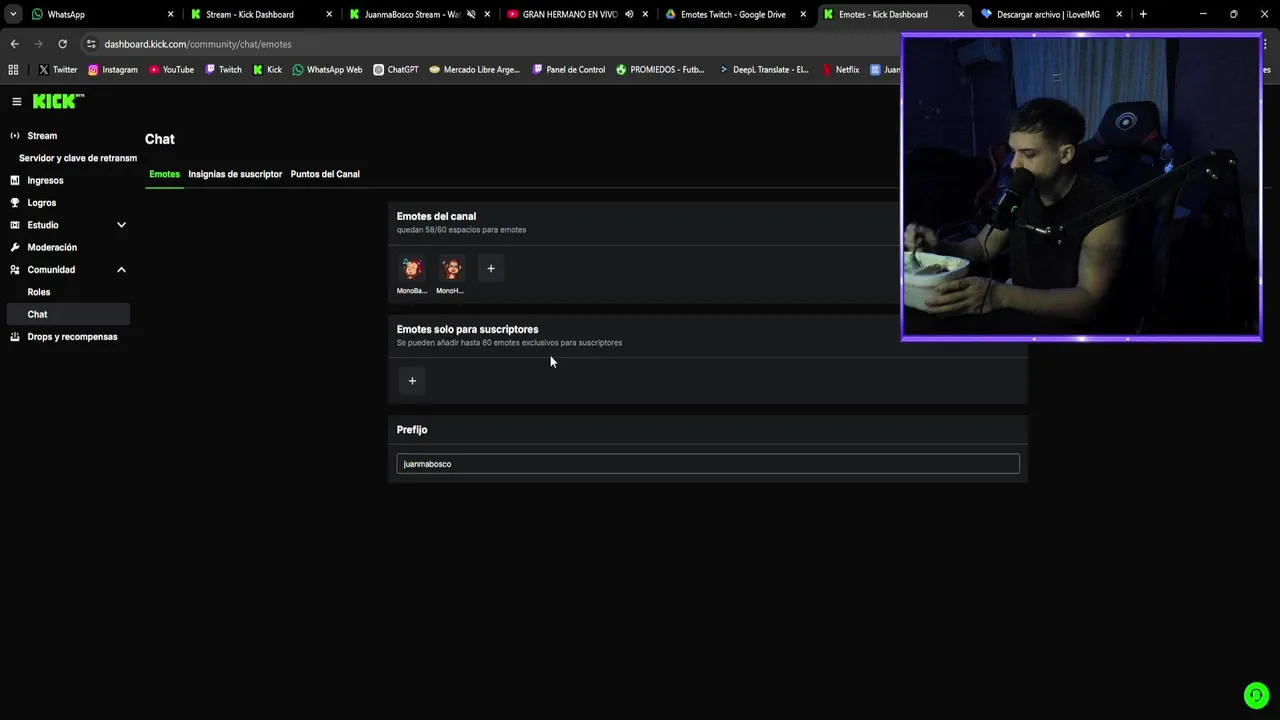This screenshot has height=720, width=1280.
Task: Click the address bar URL
Action: click(x=198, y=44)
